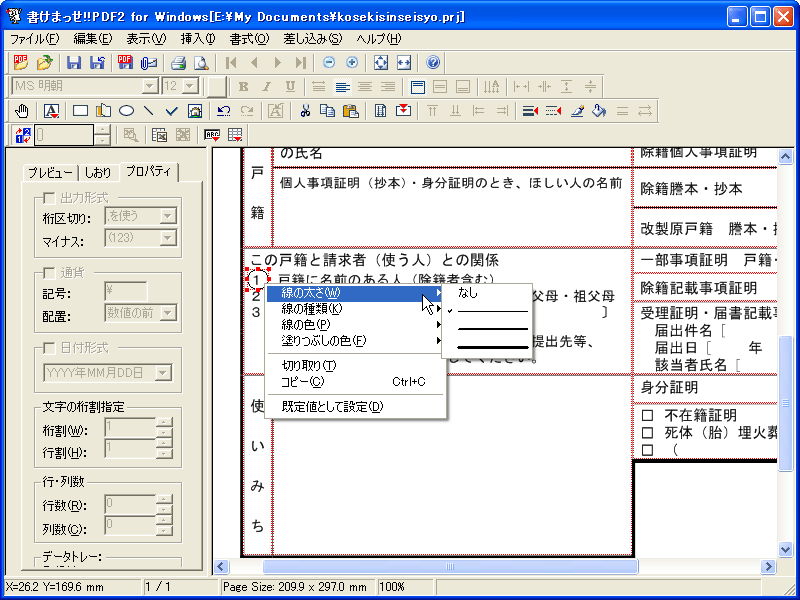Open help with the question mark icon
The image size is (800, 600).
(x=433, y=62)
